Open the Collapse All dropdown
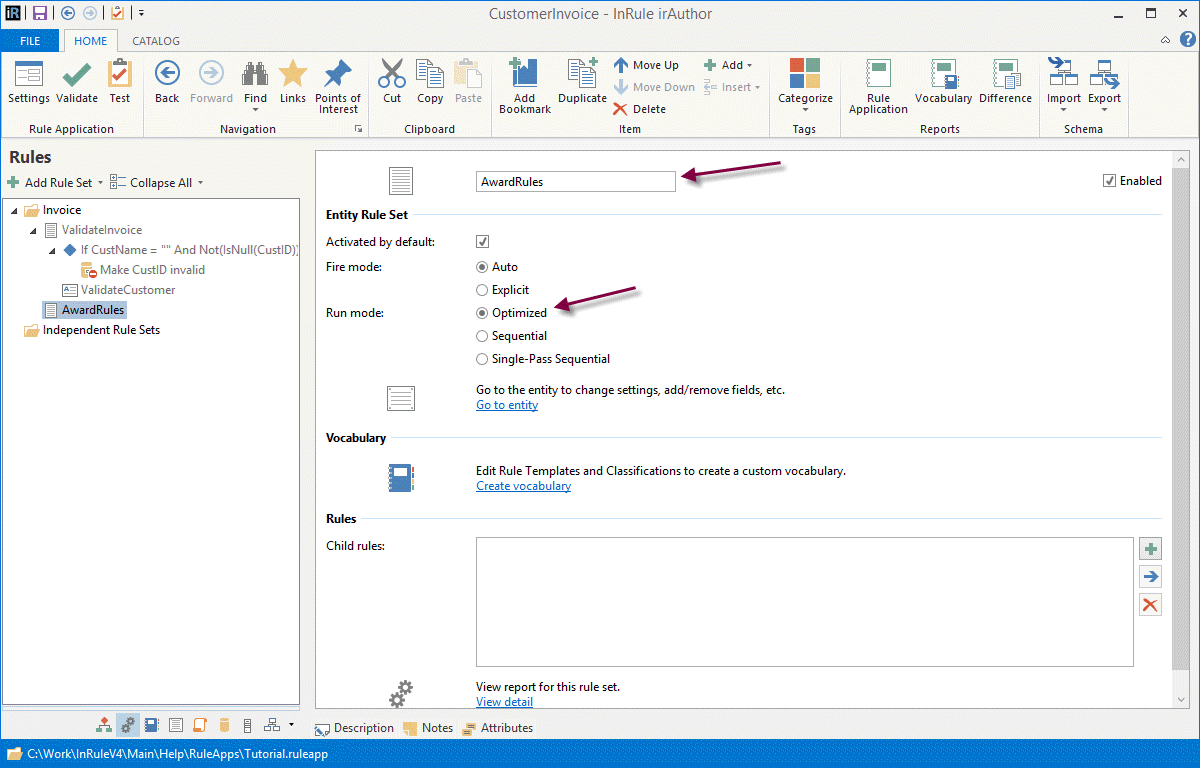The width and height of the screenshot is (1200, 768). coord(156,183)
